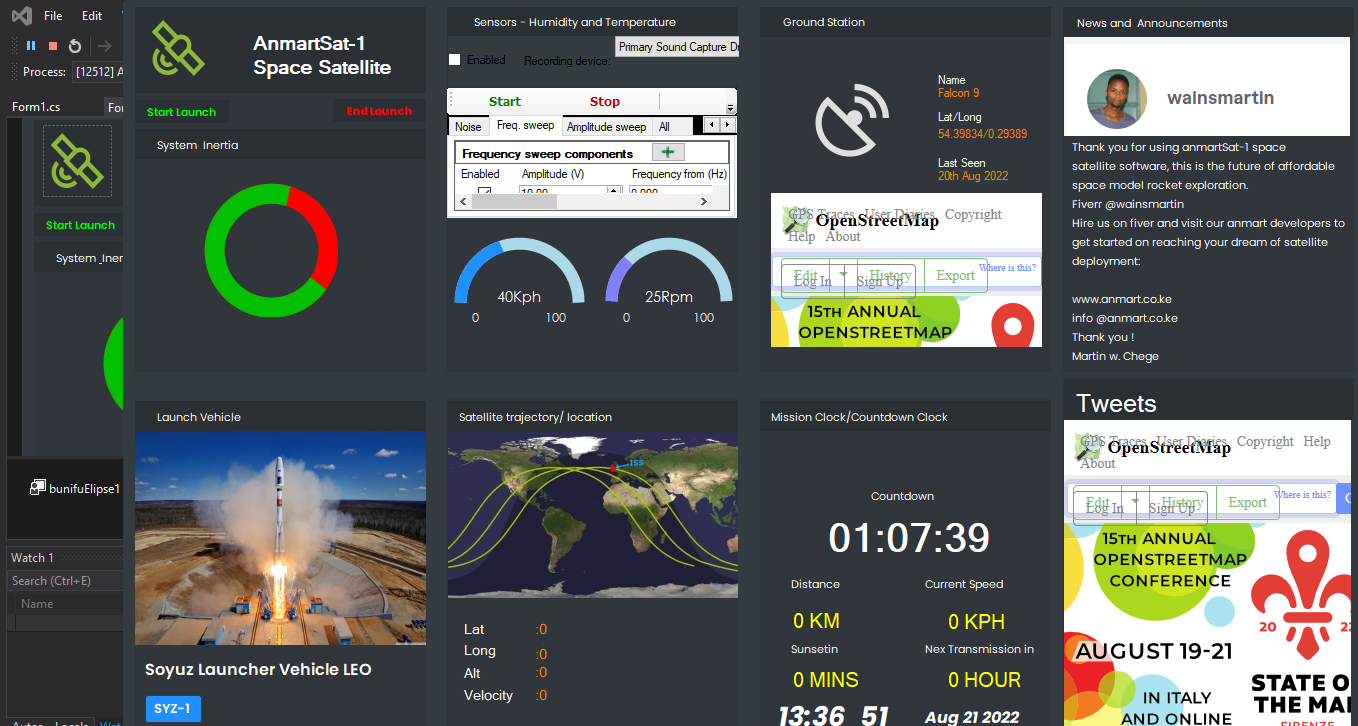
Task: Click the Lat/Long value 54.39834/0.29389
Action: pyautogui.click(x=982, y=134)
